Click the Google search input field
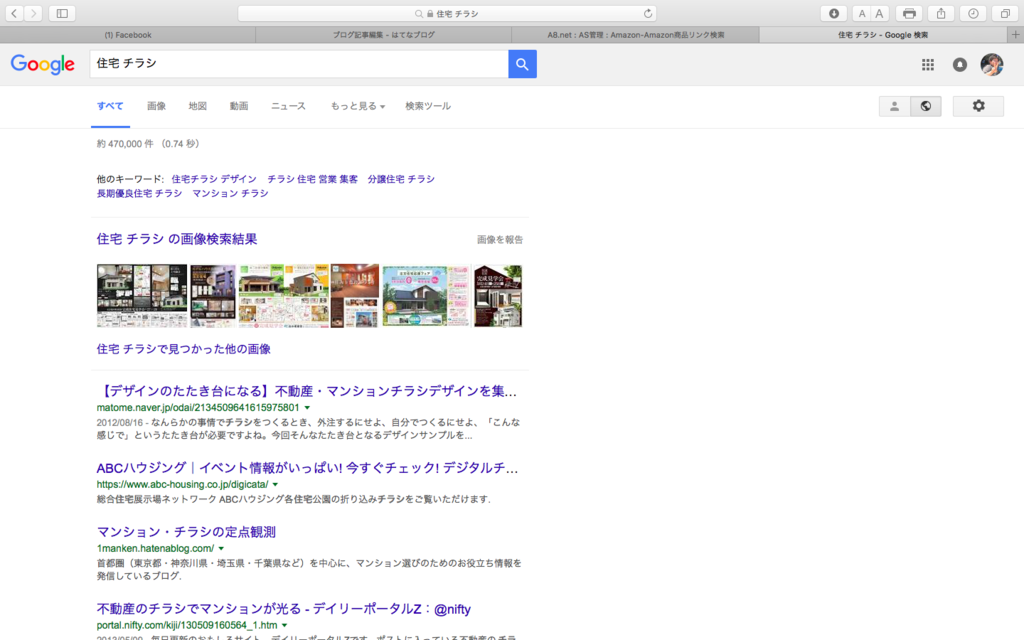Image resolution: width=1024 pixels, height=640 pixels. tap(299, 64)
